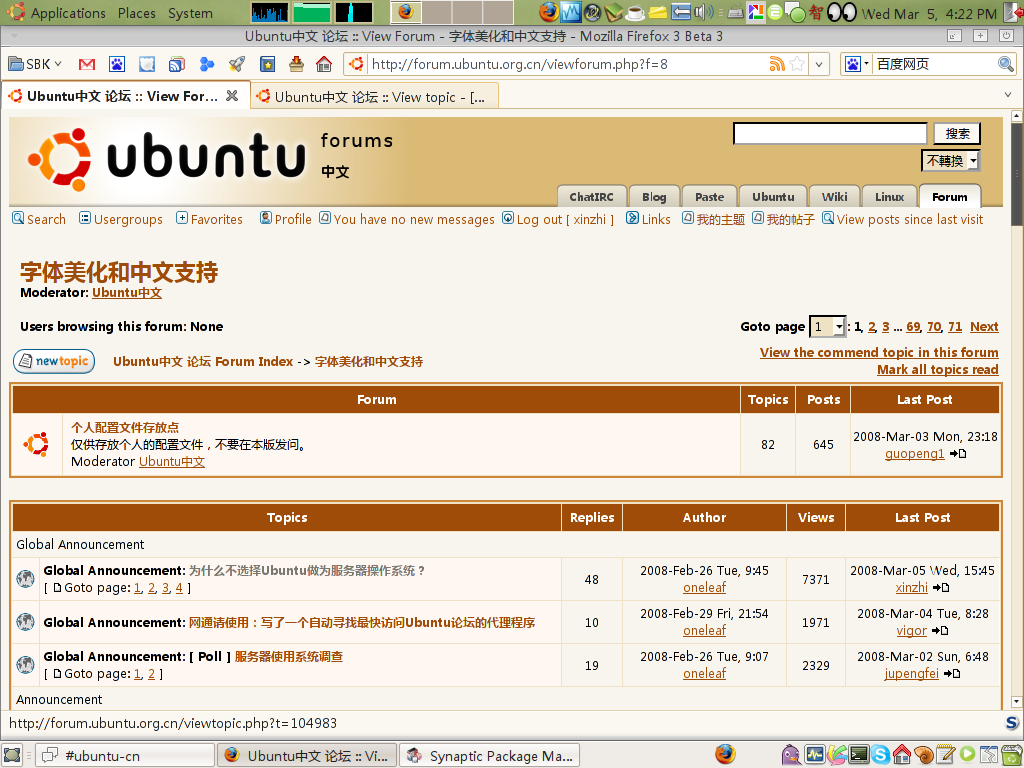Select the Blog navigation tab

click(654, 197)
